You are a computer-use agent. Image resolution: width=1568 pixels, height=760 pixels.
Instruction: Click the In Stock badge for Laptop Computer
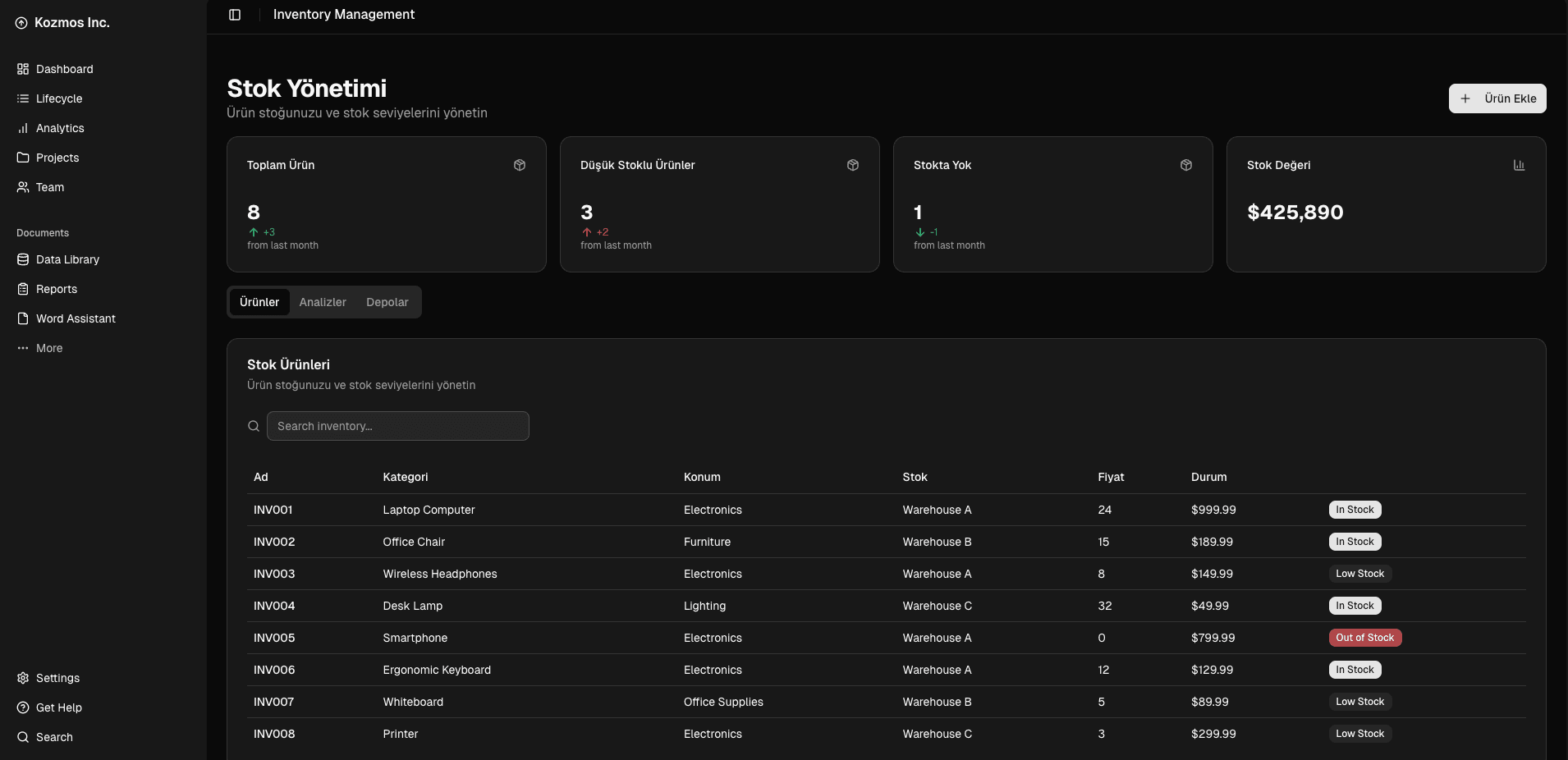point(1355,510)
